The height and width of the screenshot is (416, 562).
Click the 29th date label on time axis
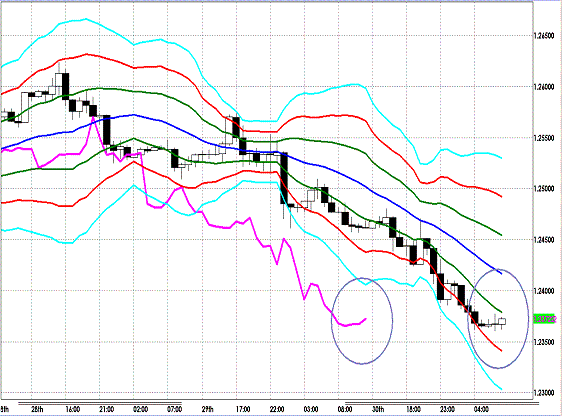(x=208, y=409)
